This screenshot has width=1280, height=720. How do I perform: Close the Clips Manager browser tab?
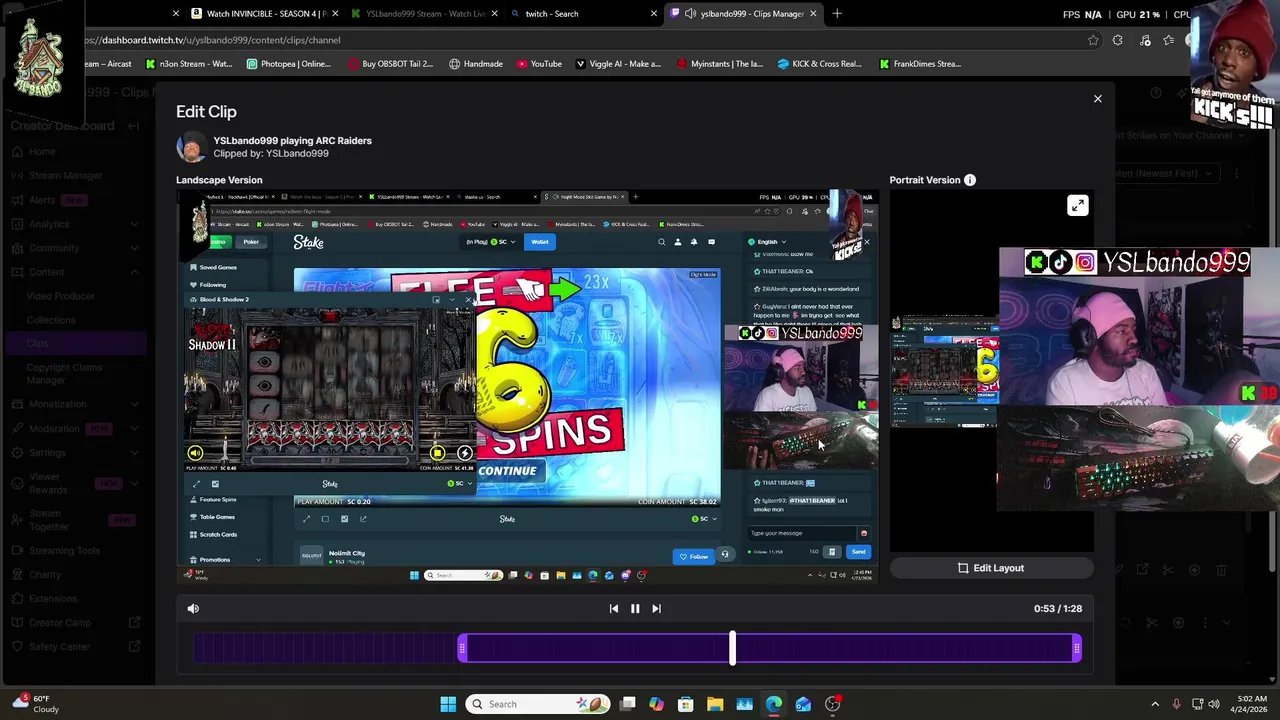click(813, 14)
